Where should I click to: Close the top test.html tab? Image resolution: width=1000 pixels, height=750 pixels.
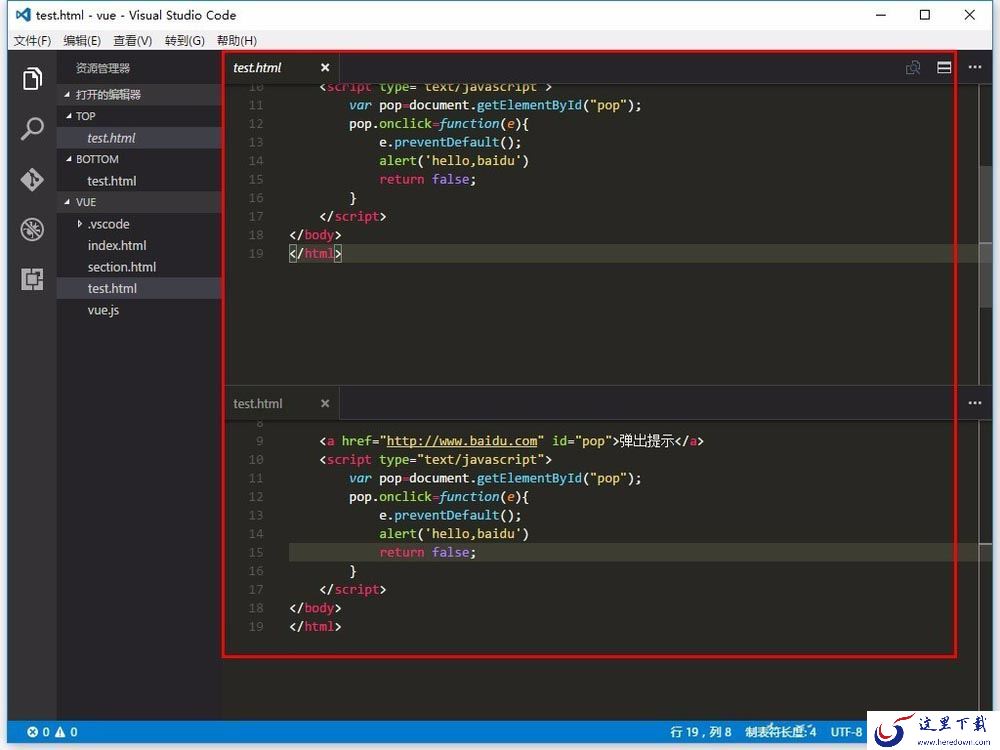325,68
